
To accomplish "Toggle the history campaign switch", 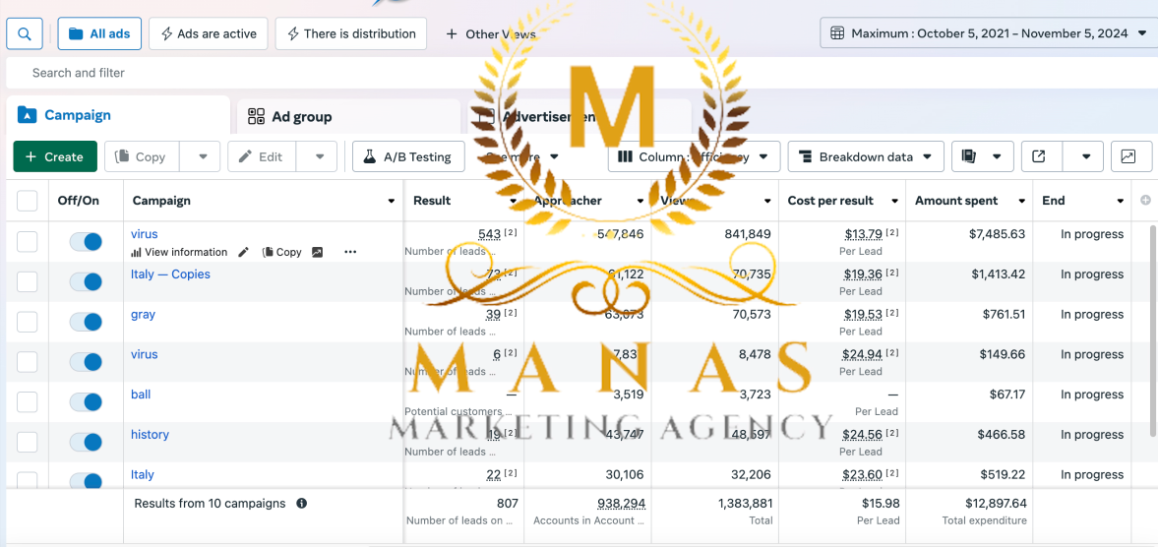I will [86, 441].
